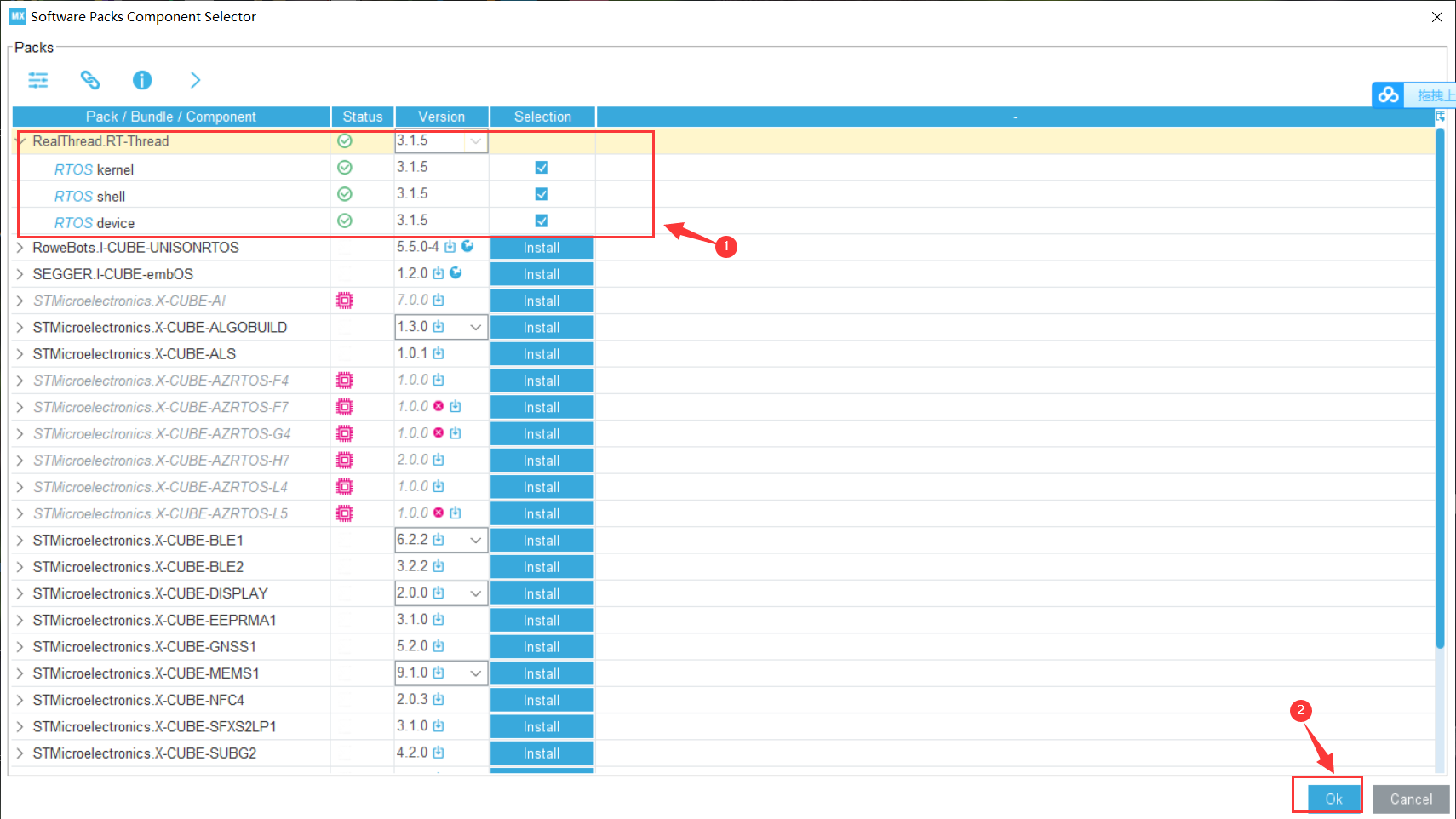The image size is (1456, 819).
Task: Click the pink chip icon for X-CUBE-AZRTOS-L4
Action: click(345, 487)
